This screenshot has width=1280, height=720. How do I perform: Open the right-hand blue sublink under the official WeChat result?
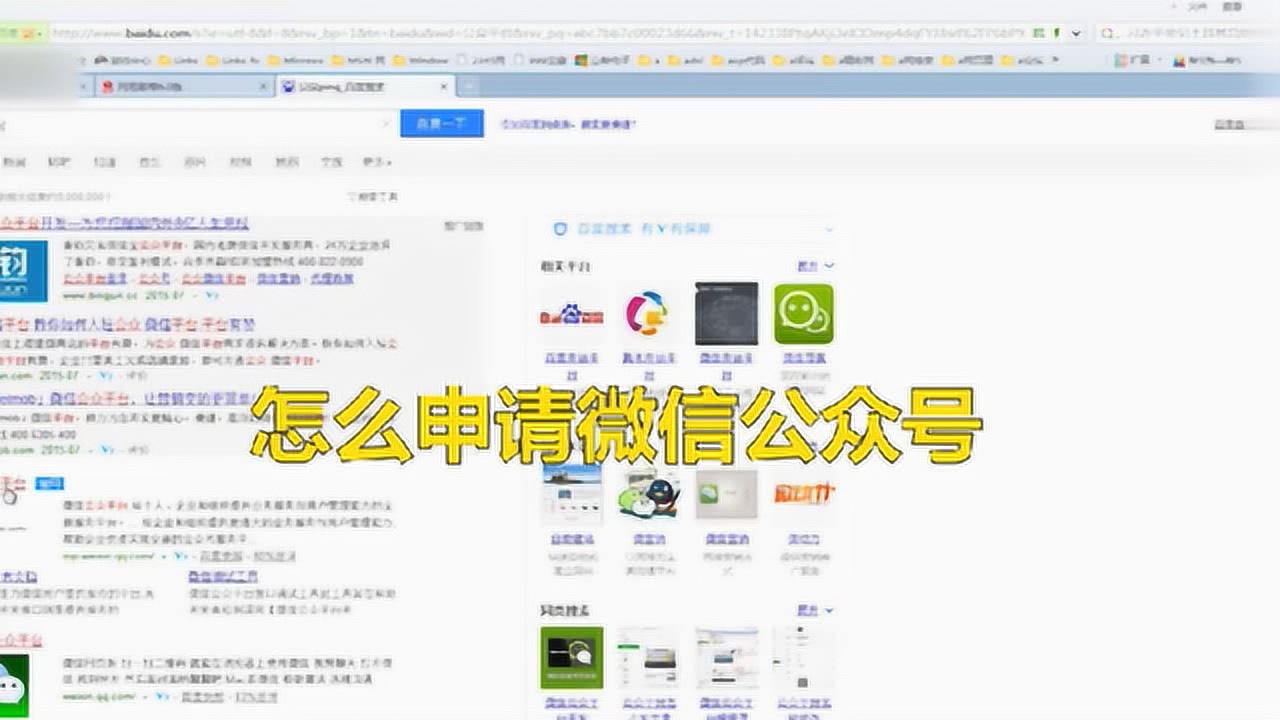coord(223,577)
